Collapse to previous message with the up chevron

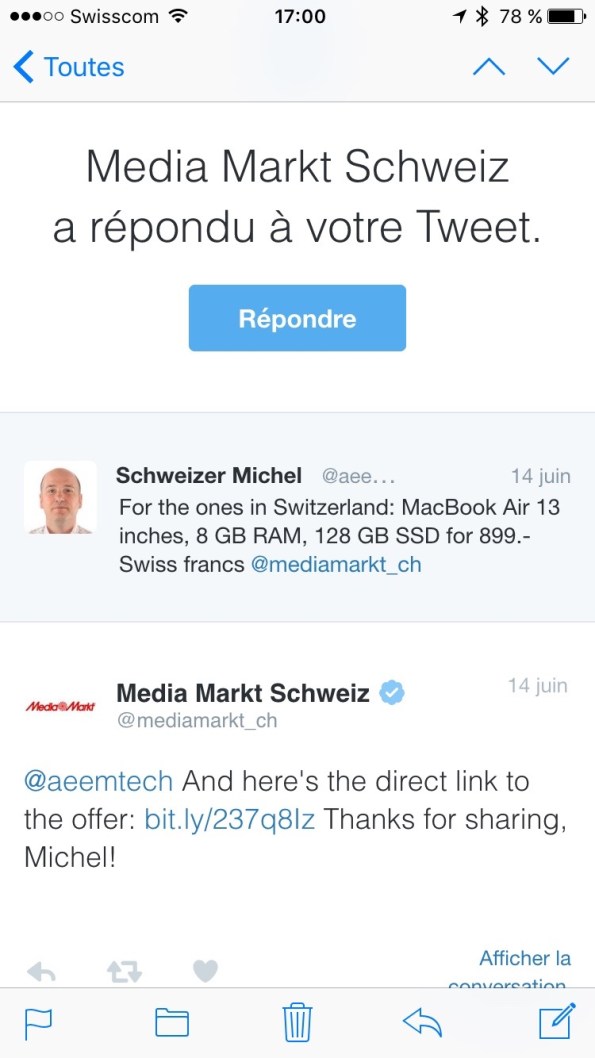click(x=488, y=66)
